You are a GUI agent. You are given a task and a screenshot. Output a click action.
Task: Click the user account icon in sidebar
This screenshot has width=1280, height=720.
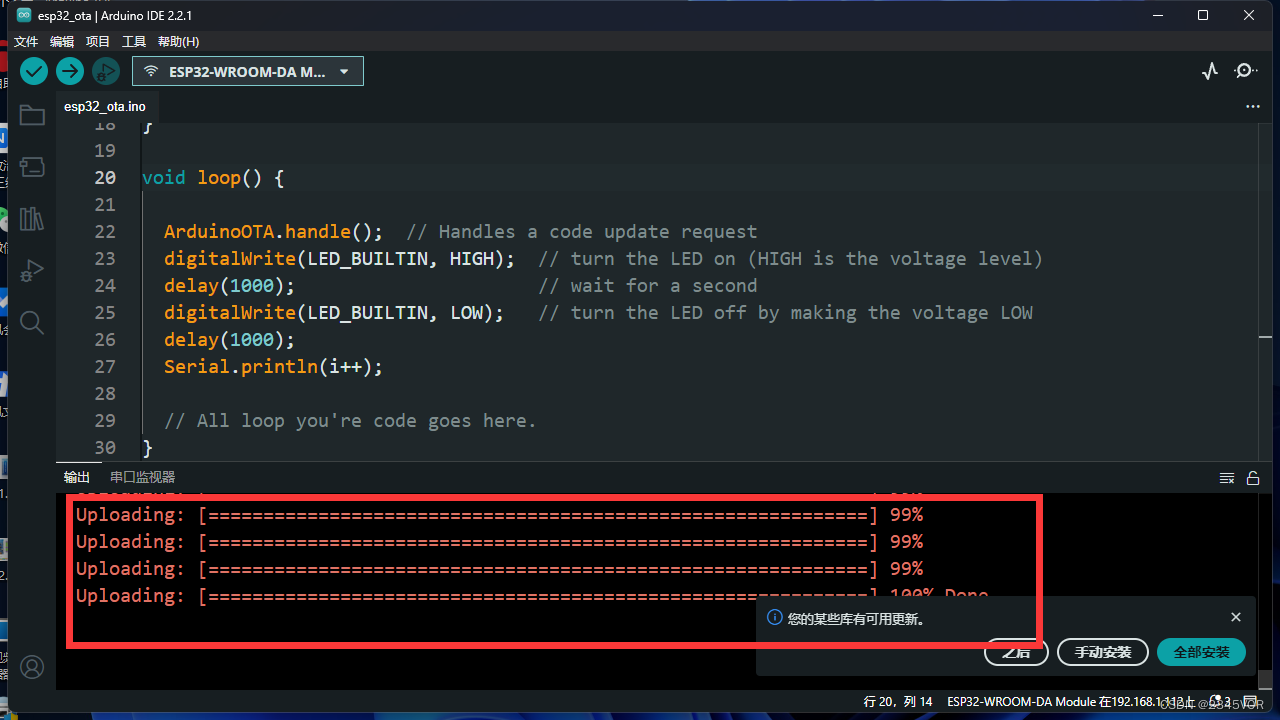tap(32, 667)
